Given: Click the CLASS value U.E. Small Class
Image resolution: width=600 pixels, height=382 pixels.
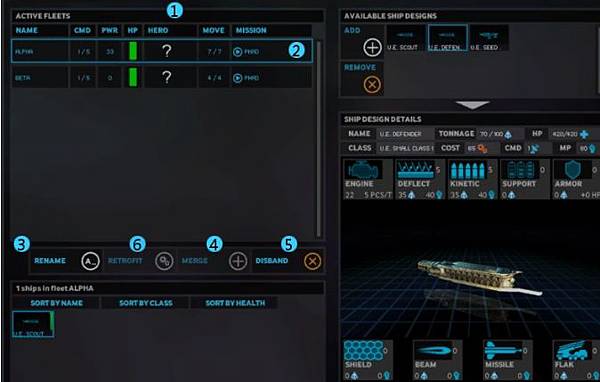Looking at the screenshot, I should coord(406,148).
